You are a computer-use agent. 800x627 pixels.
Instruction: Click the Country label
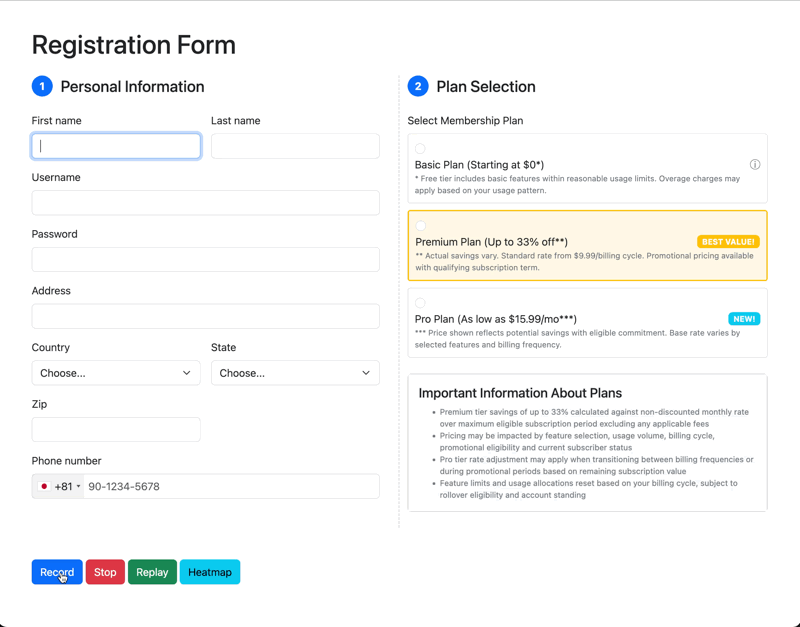click(51, 347)
